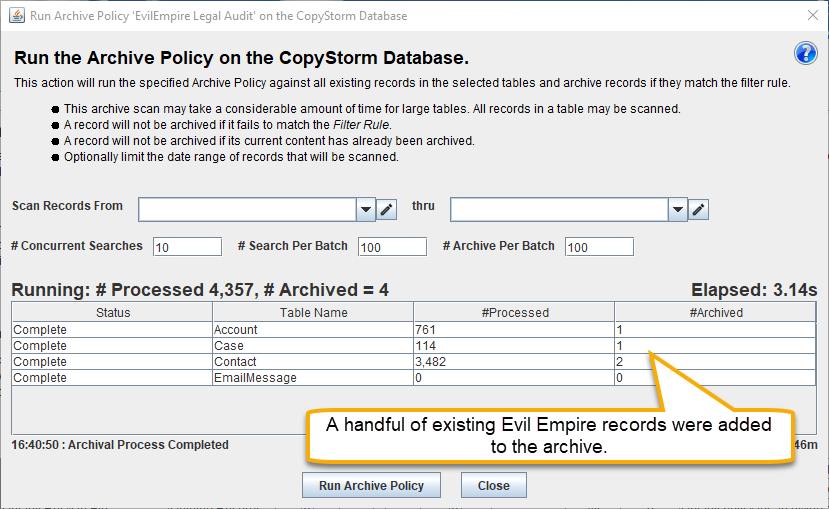Select the Contact table row

coord(414,362)
